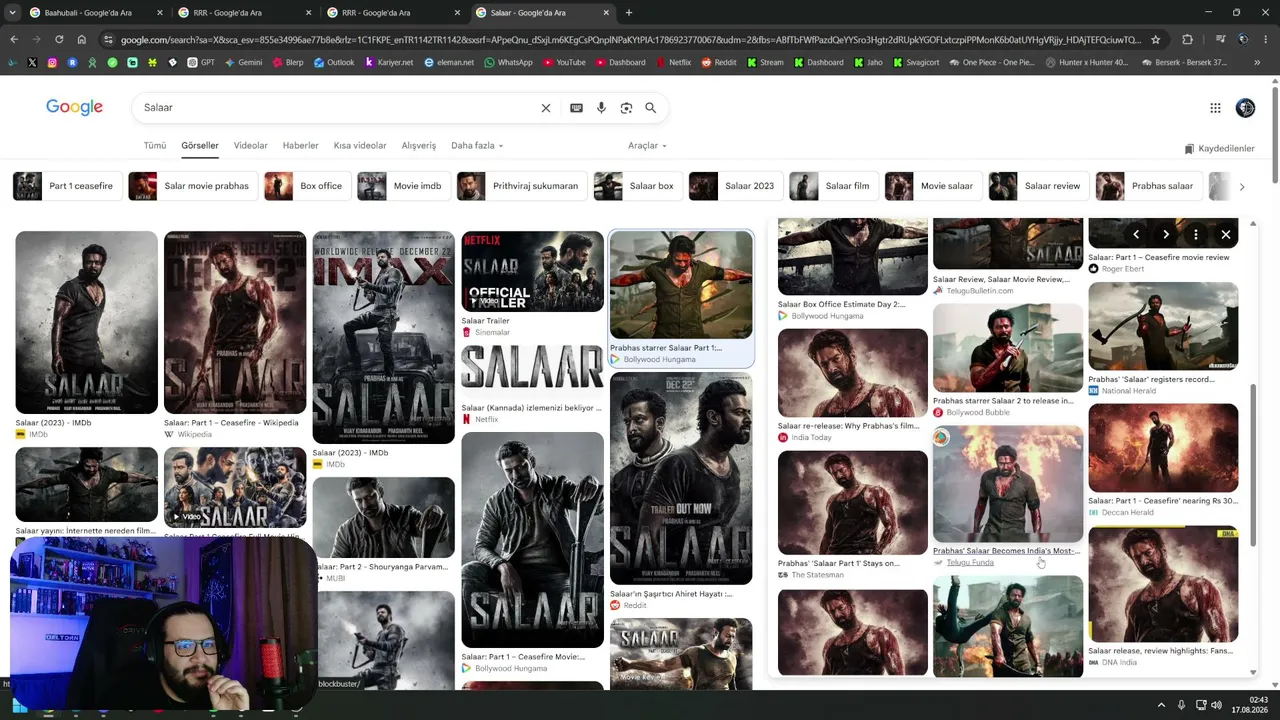Open preview panel three-dot options
The width and height of the screenshot is (1280, 720).
pyautogui.click(x=1196, y=234)
